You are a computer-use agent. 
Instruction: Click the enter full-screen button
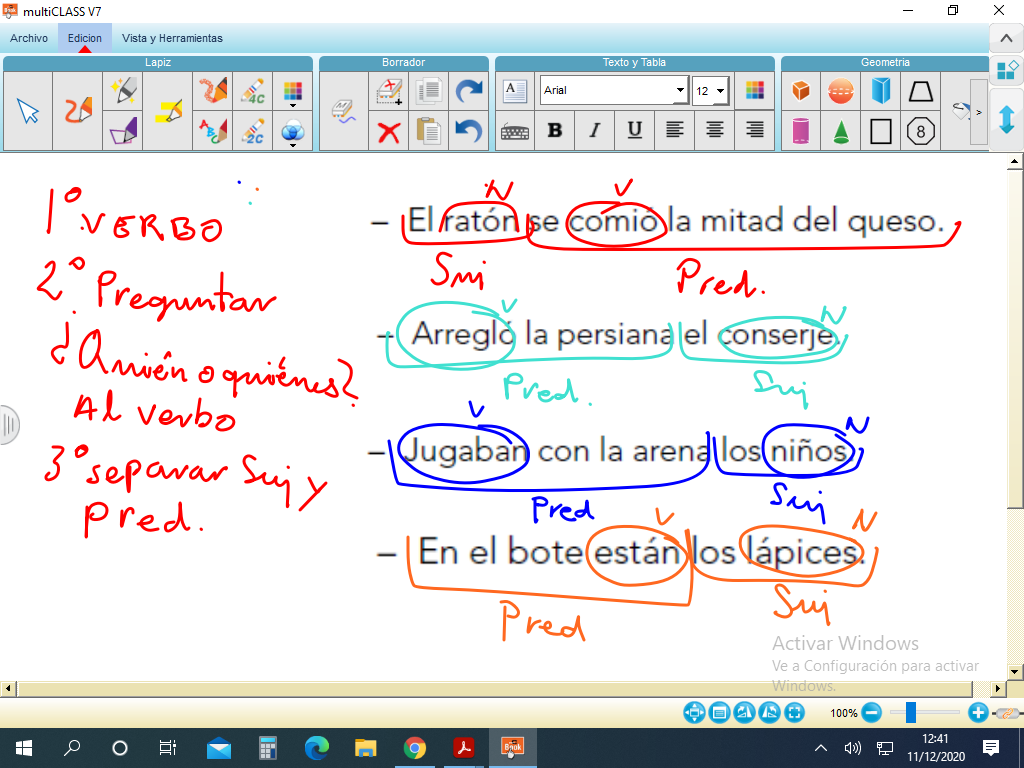tap(794, 712)
